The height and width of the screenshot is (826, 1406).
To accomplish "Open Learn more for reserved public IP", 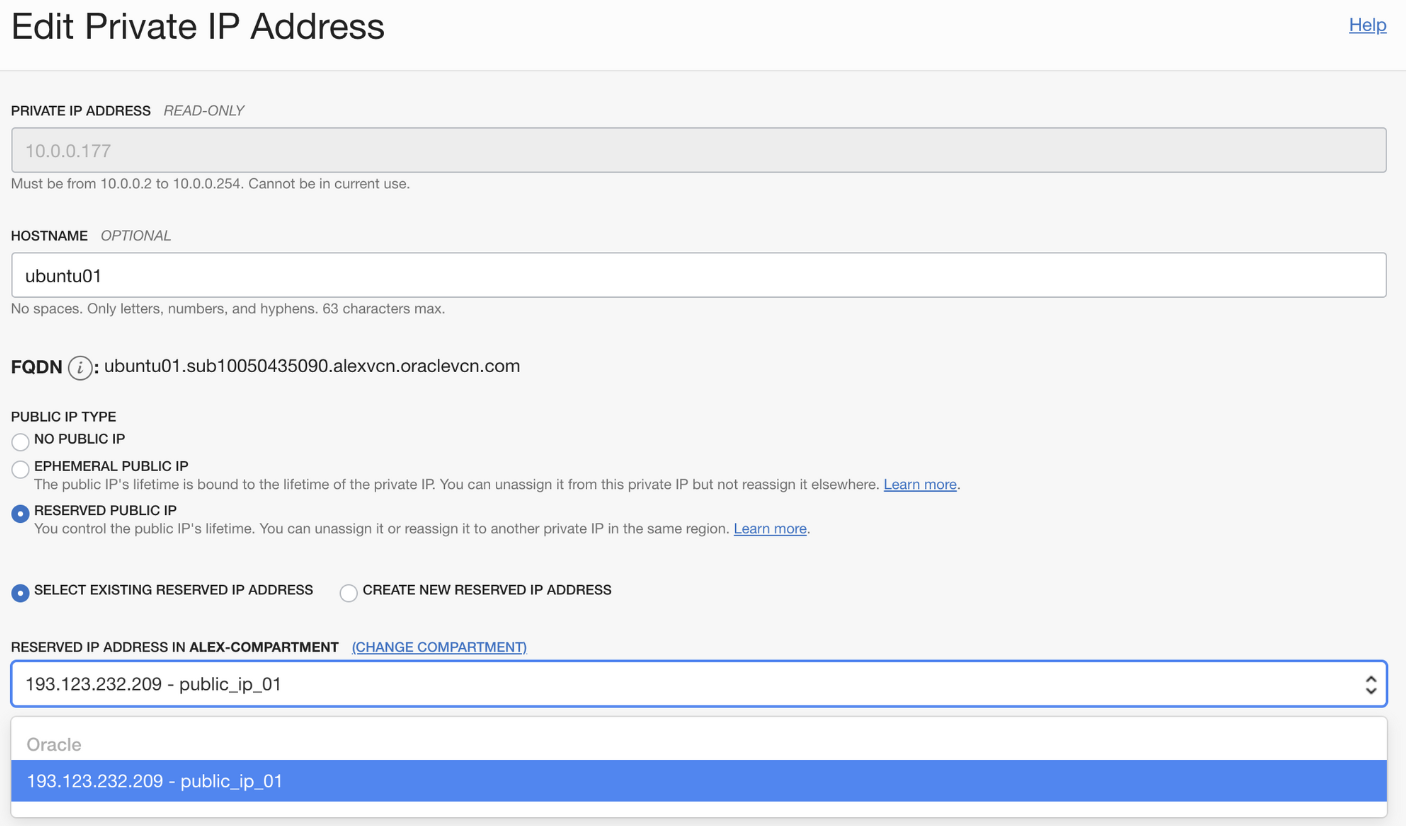I will click(x=770, y=528).
